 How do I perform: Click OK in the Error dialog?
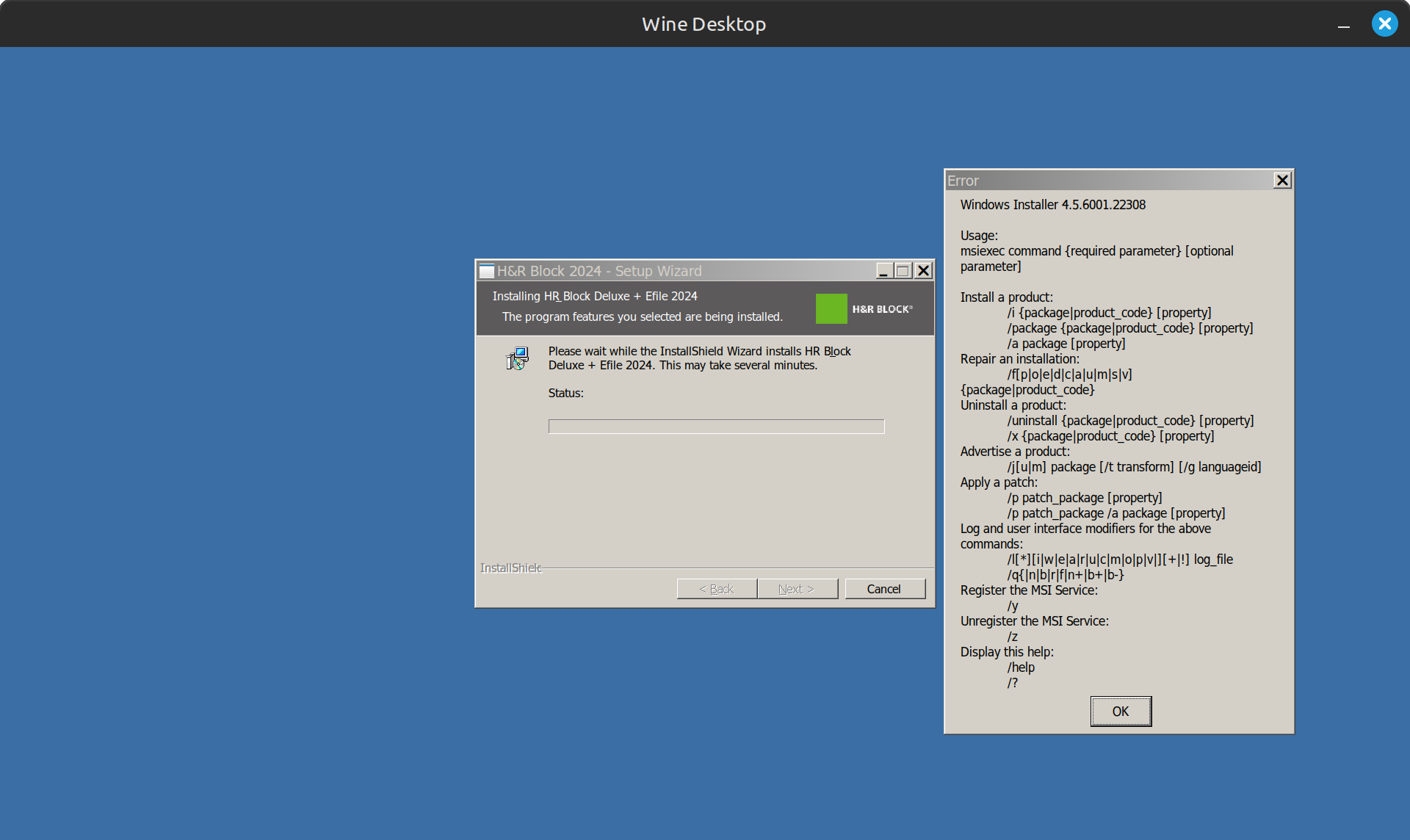[x=1121, y=712]
